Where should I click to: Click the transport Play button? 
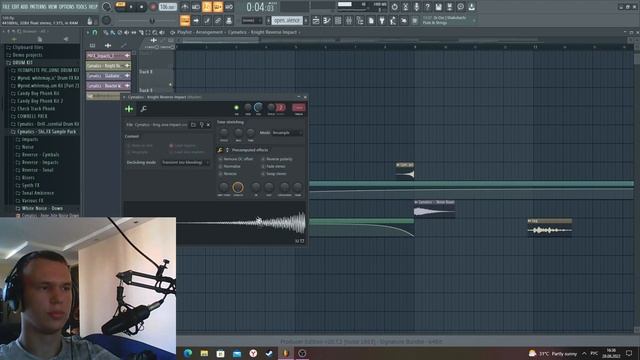pos(131,7)
